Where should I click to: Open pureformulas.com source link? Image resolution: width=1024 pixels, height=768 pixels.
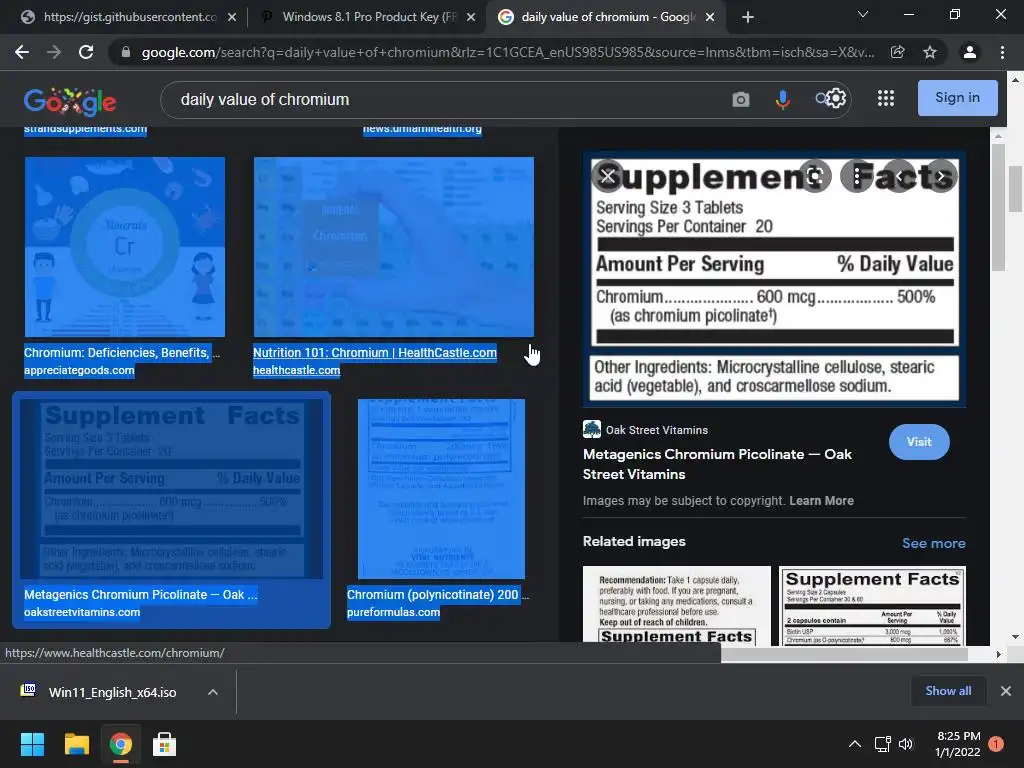point(393,613)
